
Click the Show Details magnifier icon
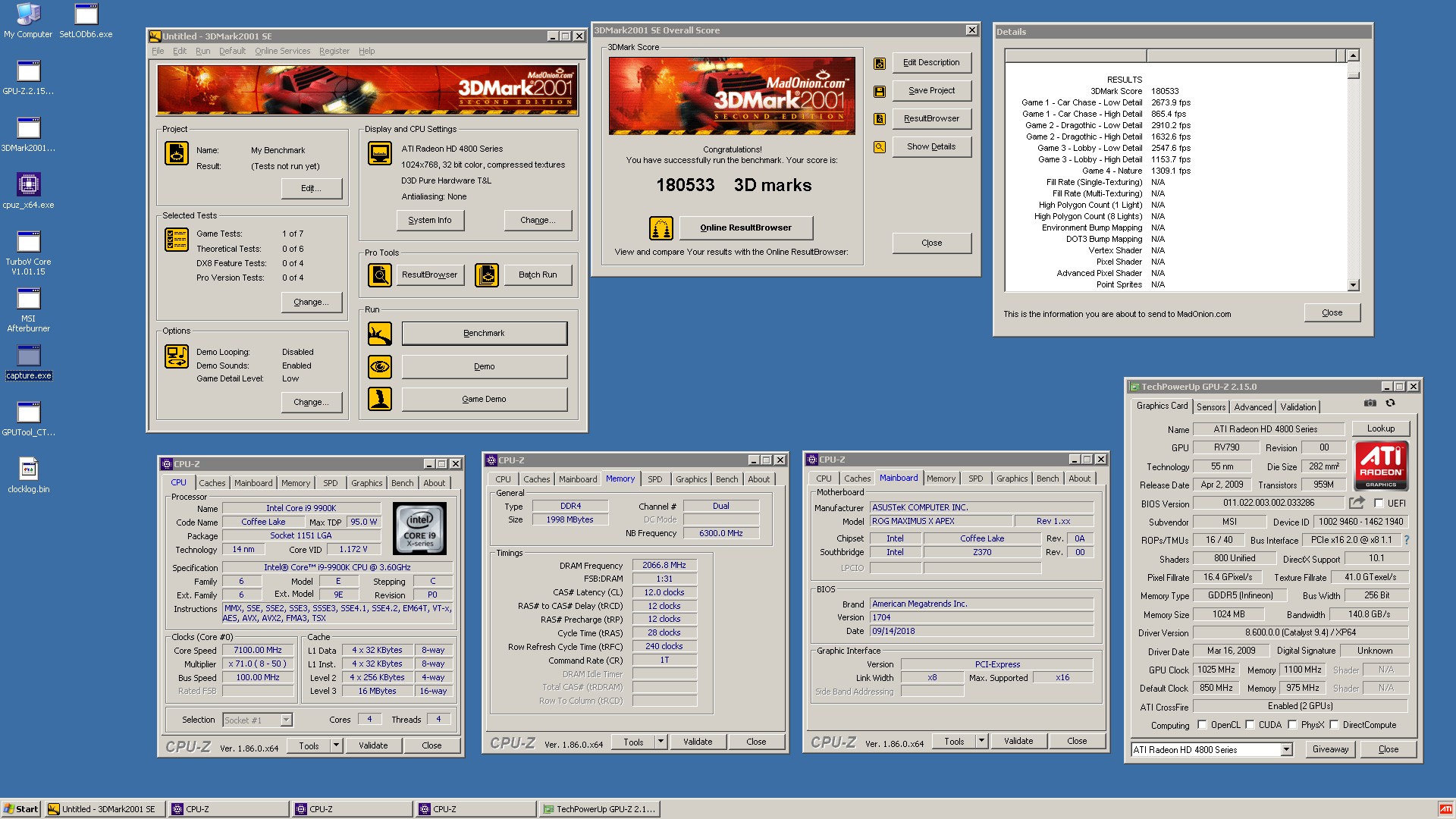880,147
